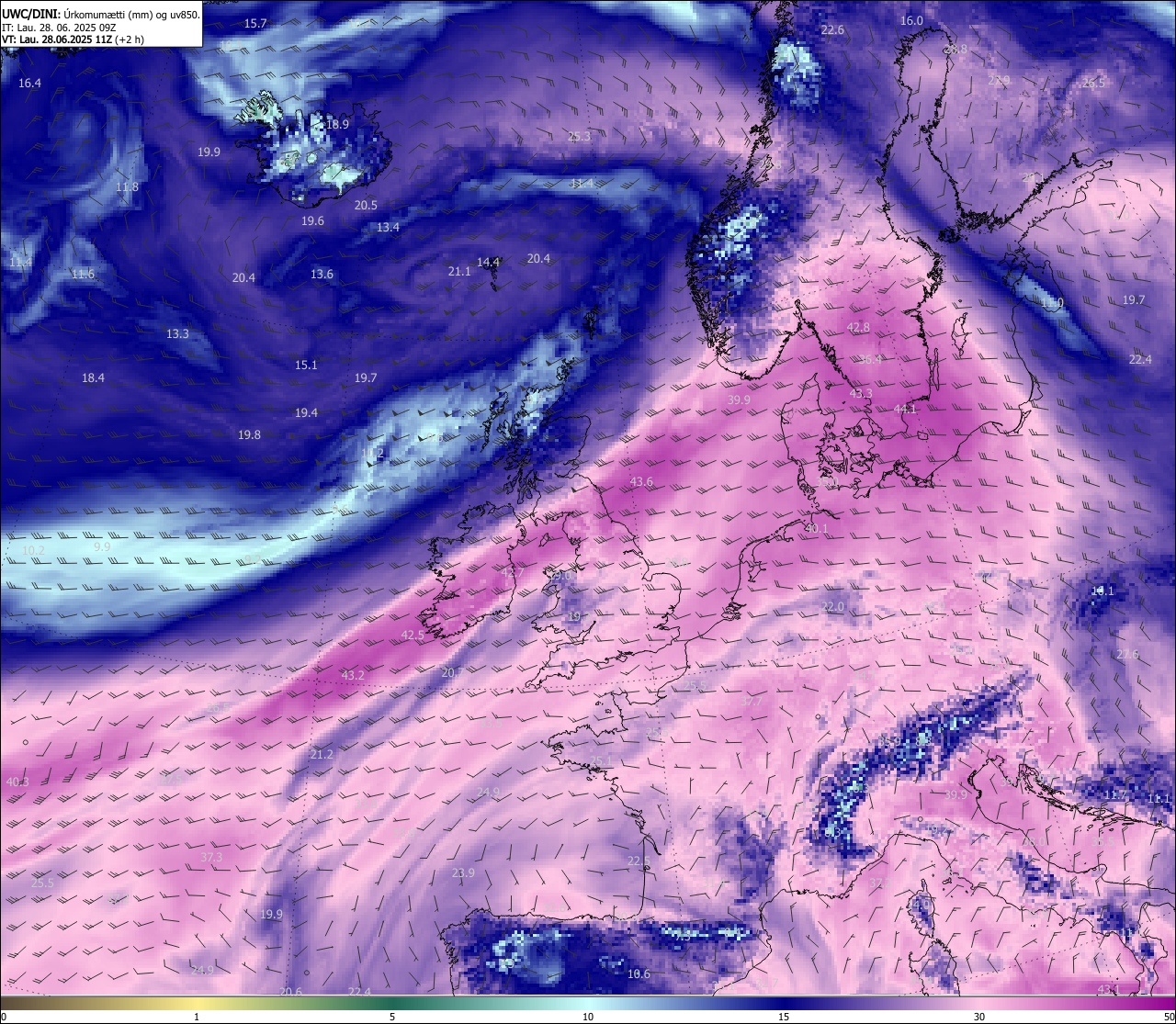Click the VT: Lau. 28.06.2025 11Z (+2 h) line

[73, 39]
